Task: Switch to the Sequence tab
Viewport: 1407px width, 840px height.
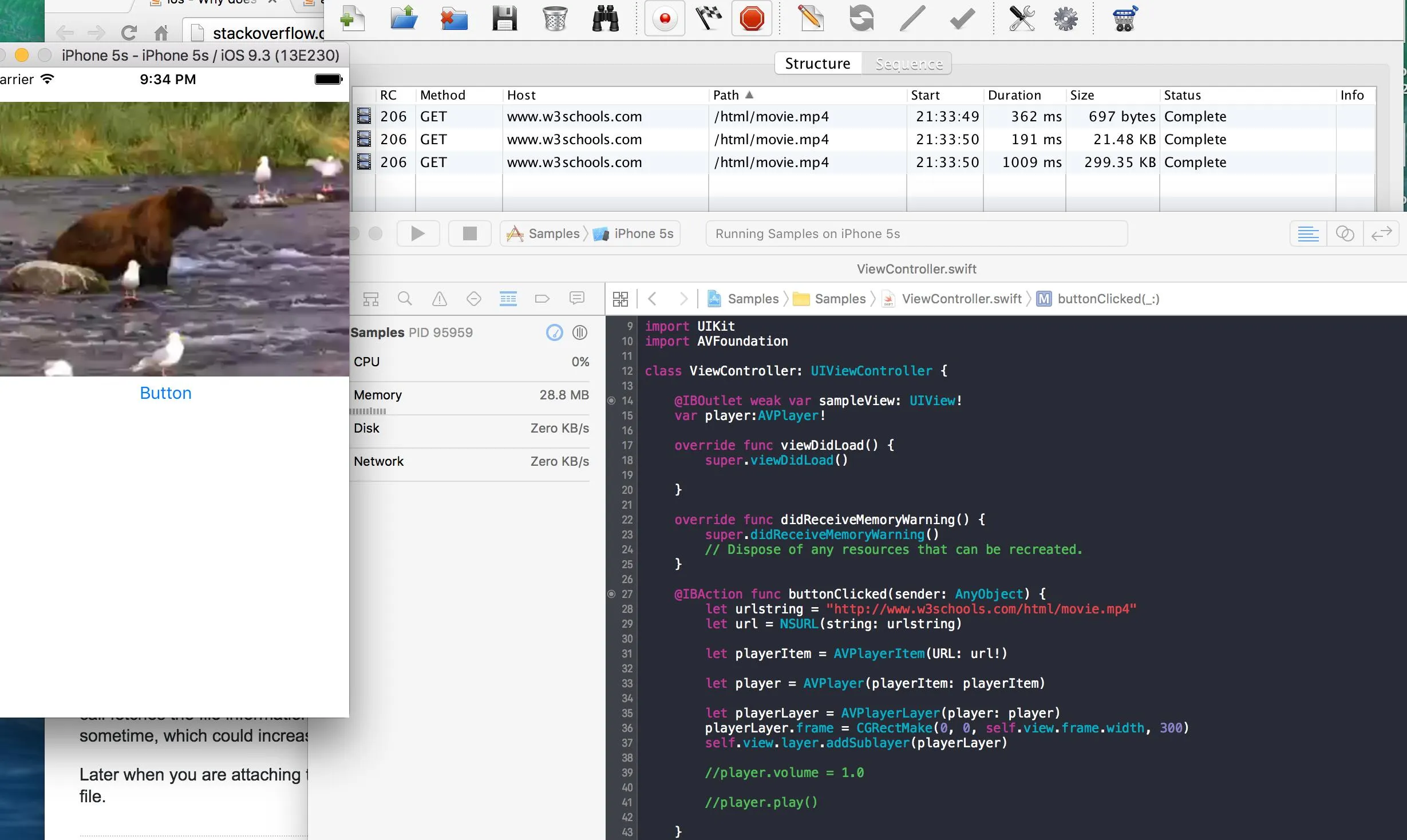Action: [908, 64]
